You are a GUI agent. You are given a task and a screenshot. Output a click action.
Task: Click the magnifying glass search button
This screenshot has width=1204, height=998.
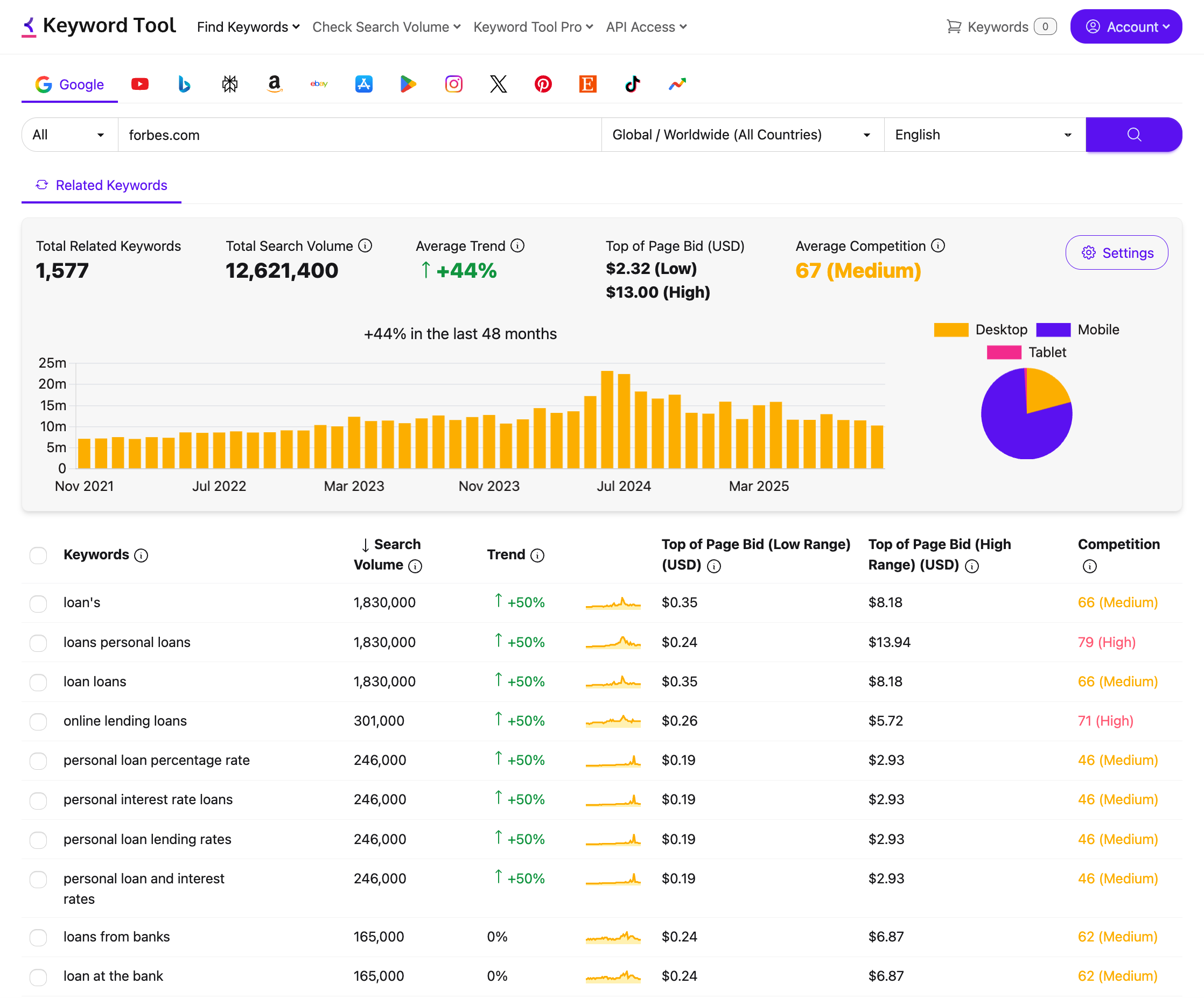tap(1133, 134)
